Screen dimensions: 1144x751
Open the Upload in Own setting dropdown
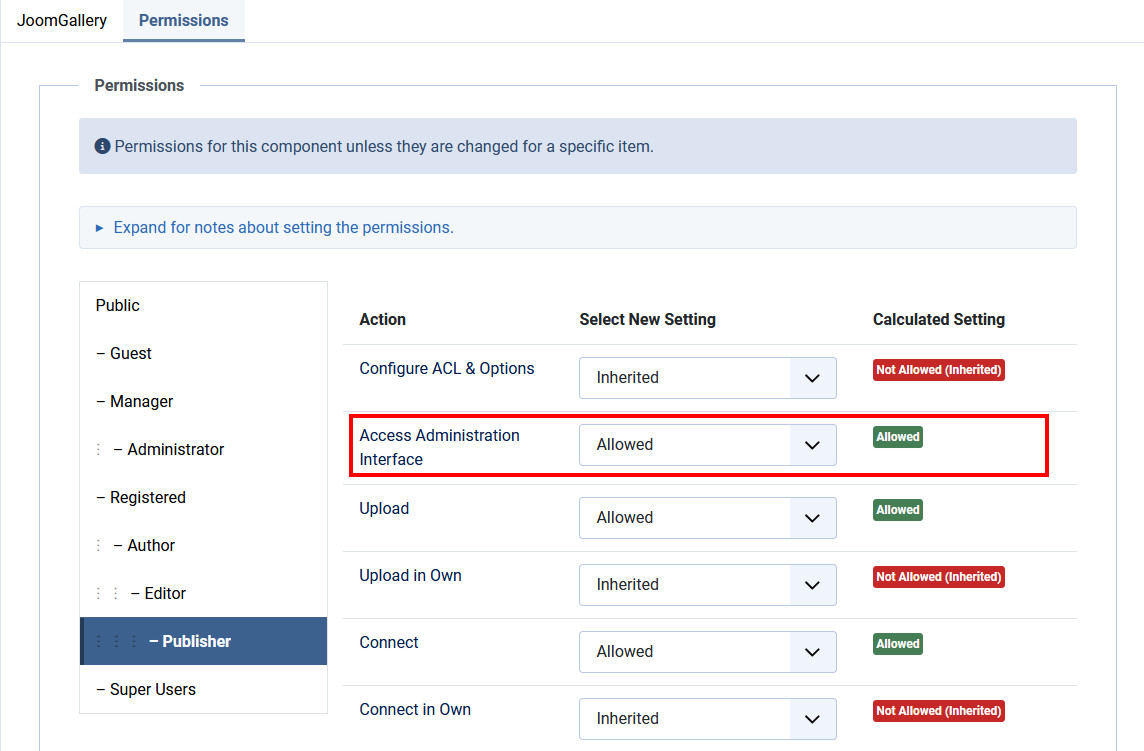tap(708, 585)
